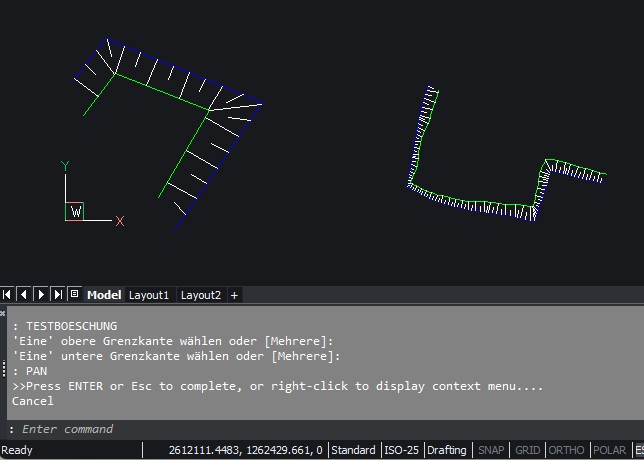Screen dimensions: 644x460
Task: Close the command line panel
Action: pyautogui.click(x=2, y=313)
